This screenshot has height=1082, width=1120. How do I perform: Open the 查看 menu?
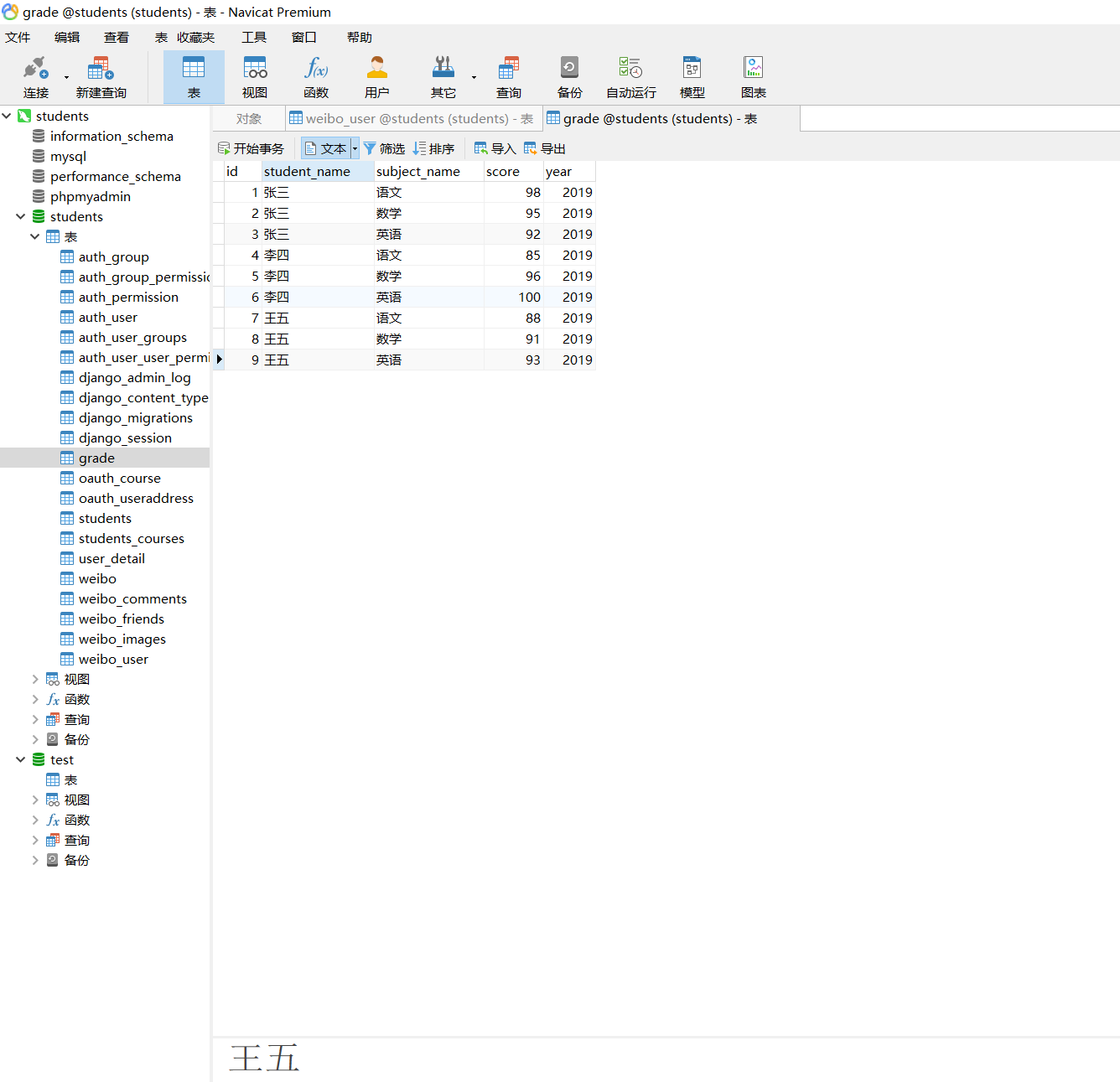[117, 37]
